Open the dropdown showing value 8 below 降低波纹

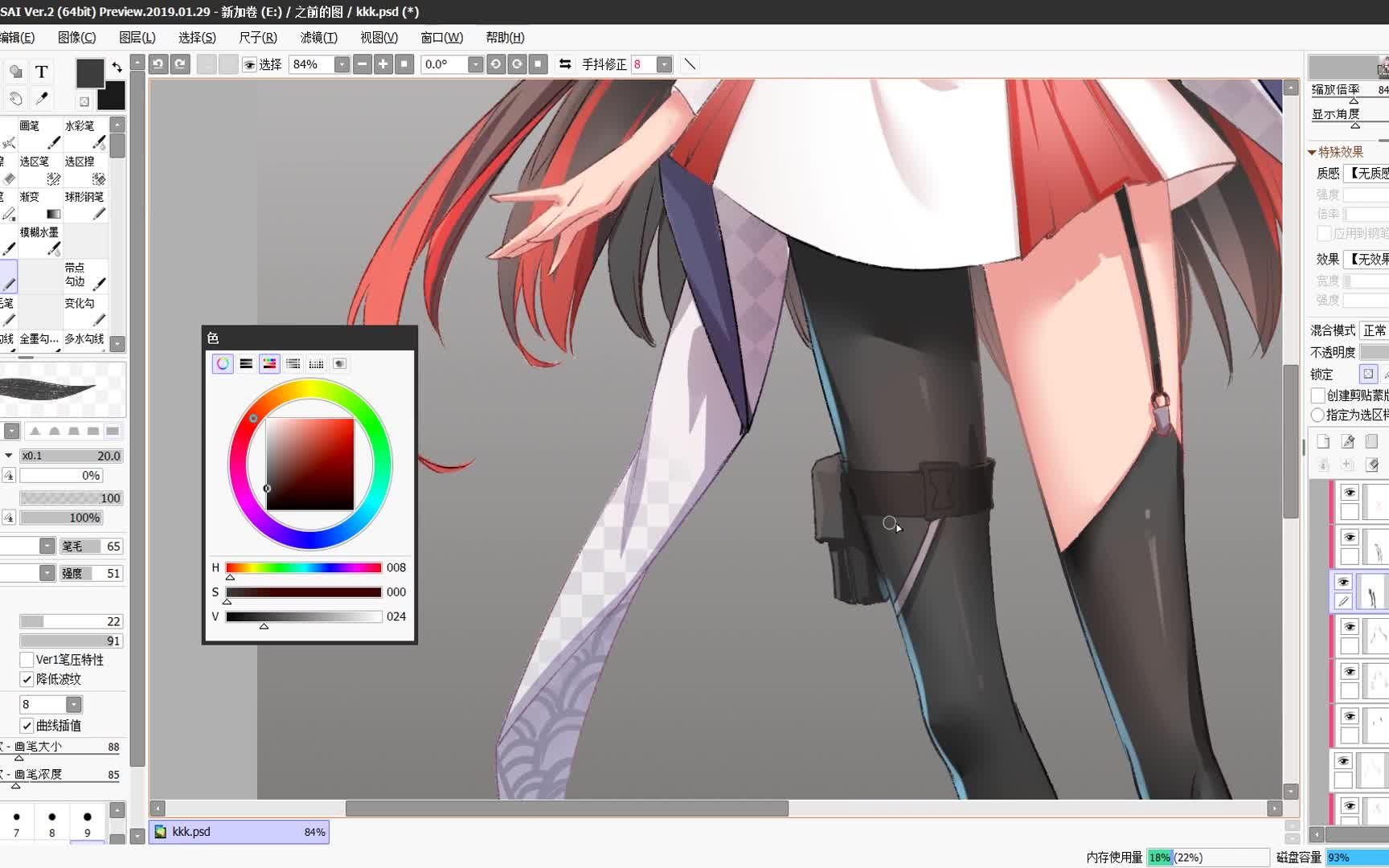click(74, 705)
